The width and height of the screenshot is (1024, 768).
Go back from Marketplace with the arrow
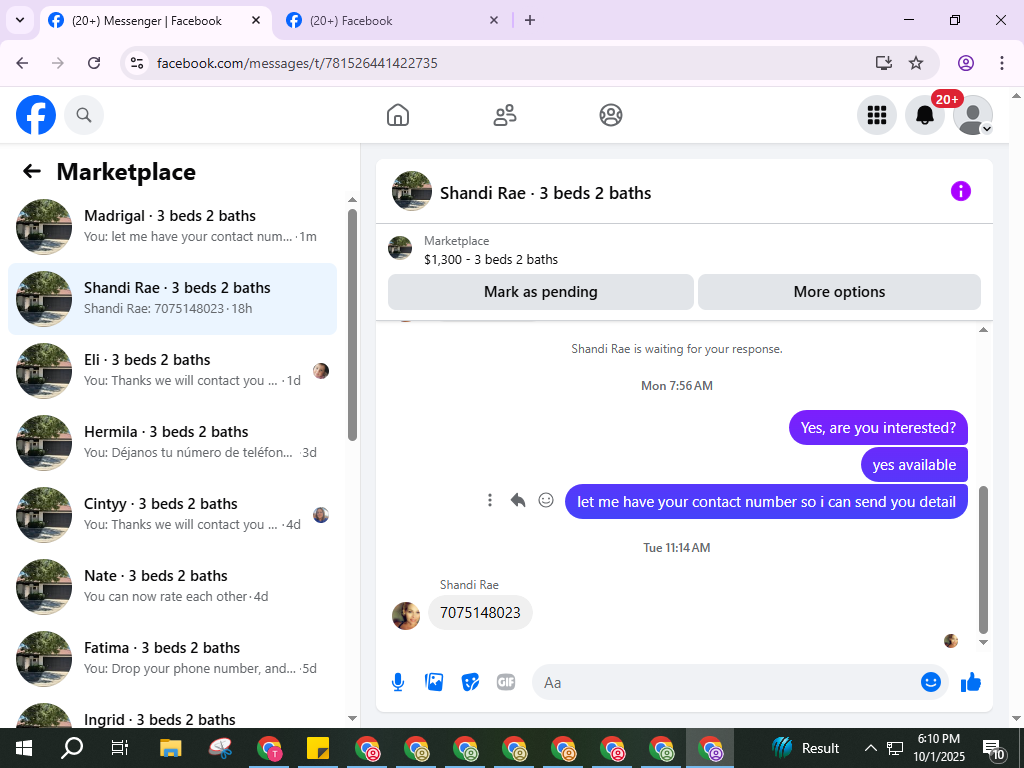[x=31, y=171]
